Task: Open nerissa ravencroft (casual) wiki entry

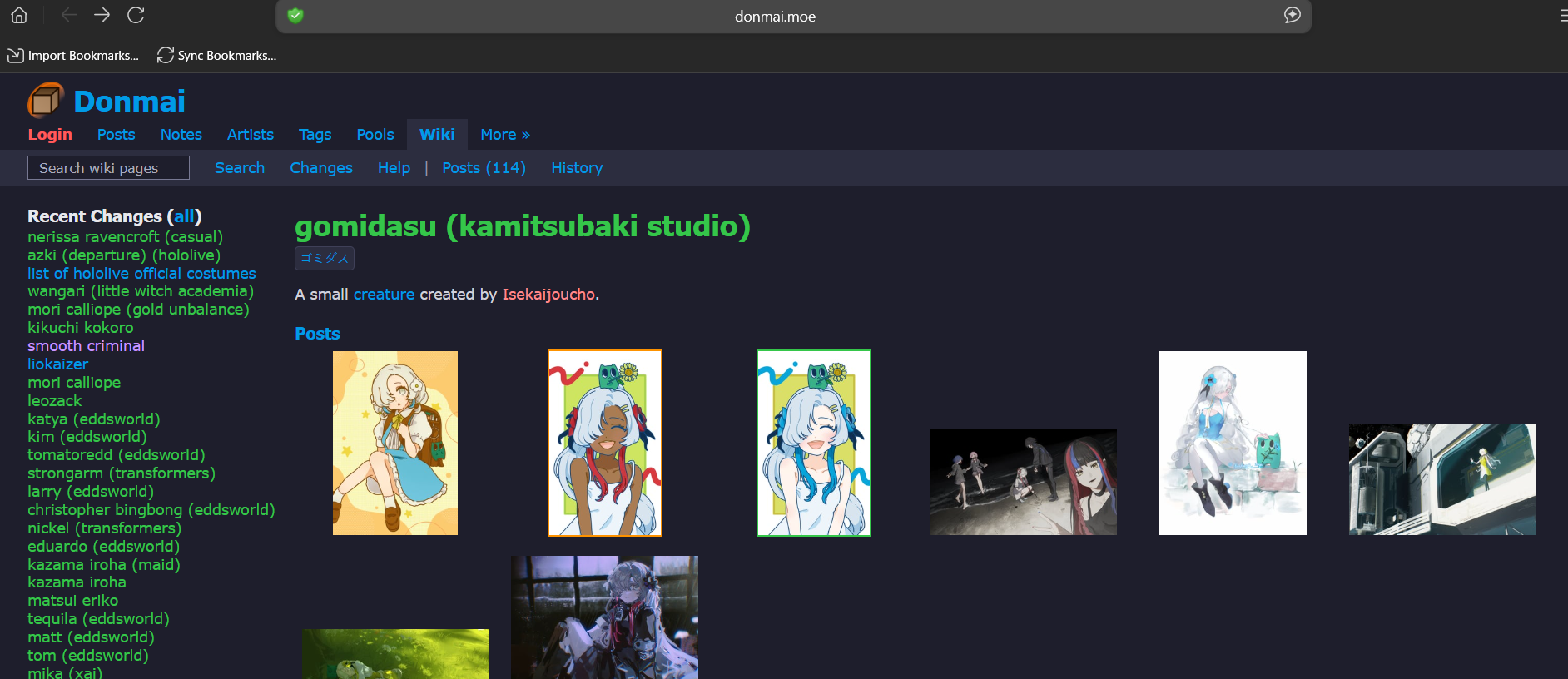Action: [125, 237]
